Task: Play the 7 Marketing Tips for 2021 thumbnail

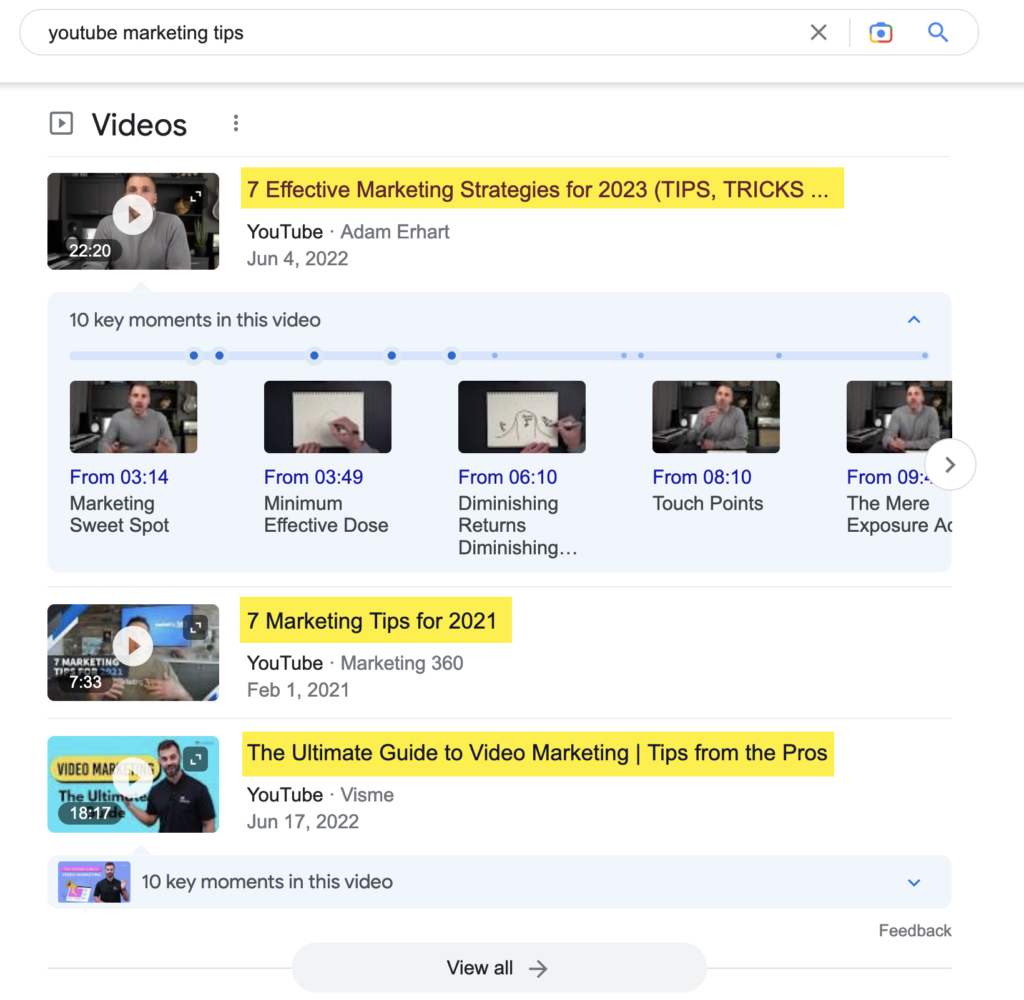Action: (132, 646)
